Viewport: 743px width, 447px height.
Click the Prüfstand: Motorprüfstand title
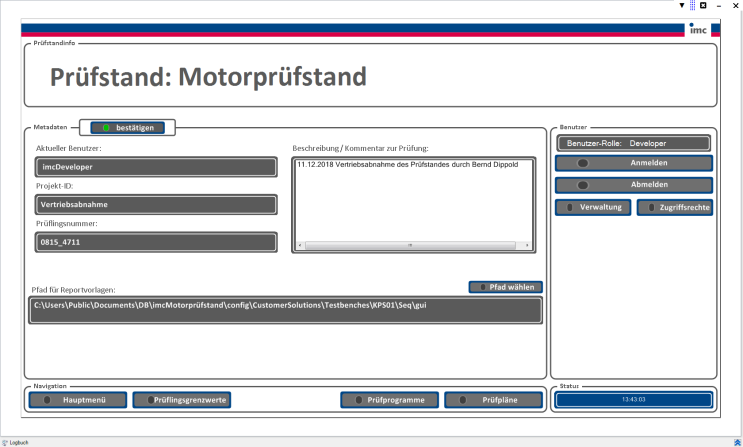pos(208,77)
